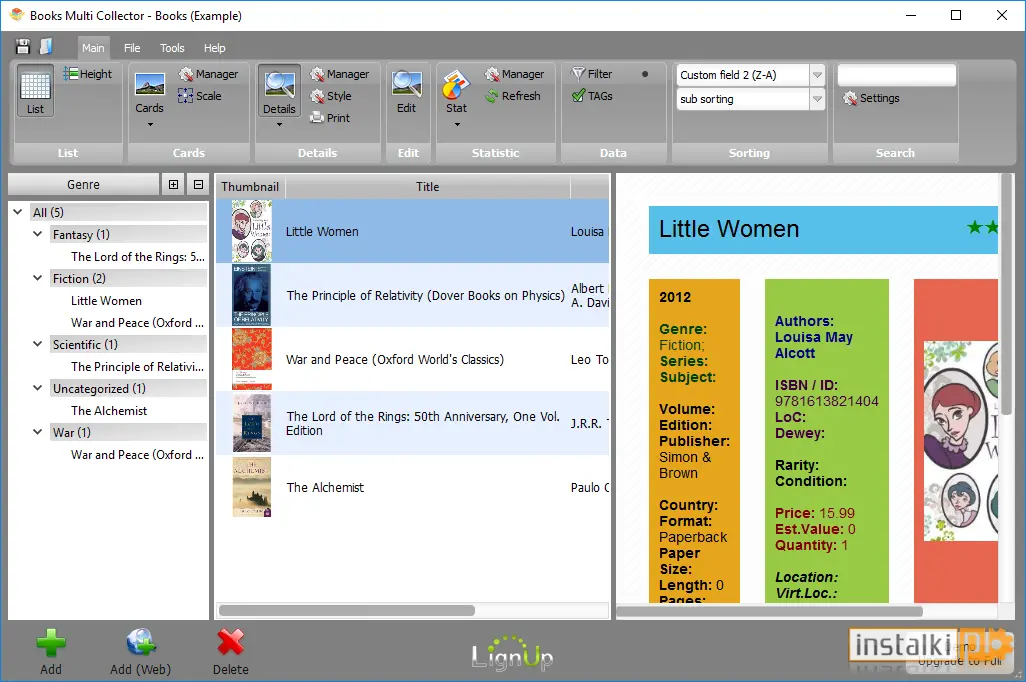
Task: Open the Custom field 2 sorting dropdown
Action: [x=817, y=75]
